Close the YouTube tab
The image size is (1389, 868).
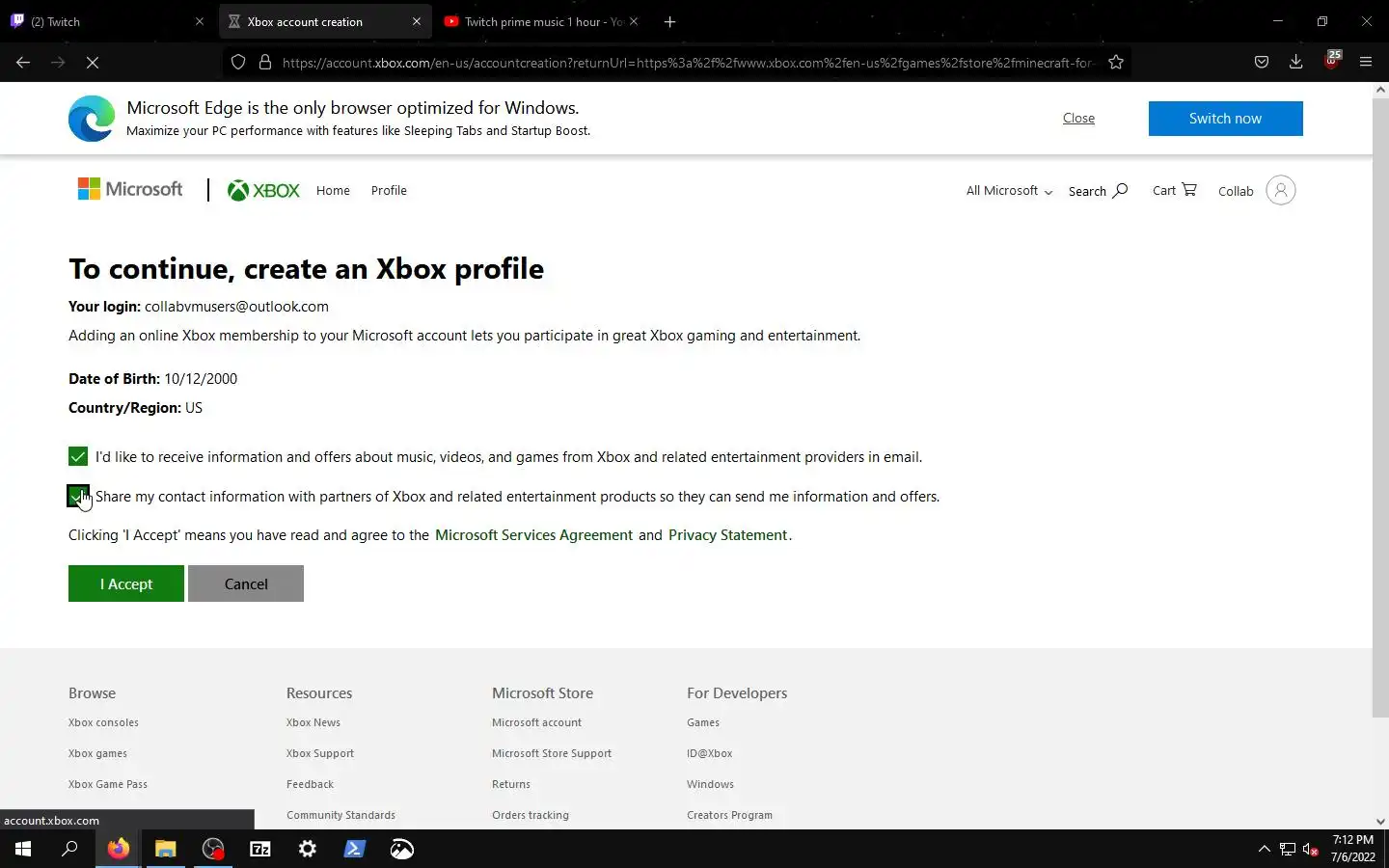634,21
